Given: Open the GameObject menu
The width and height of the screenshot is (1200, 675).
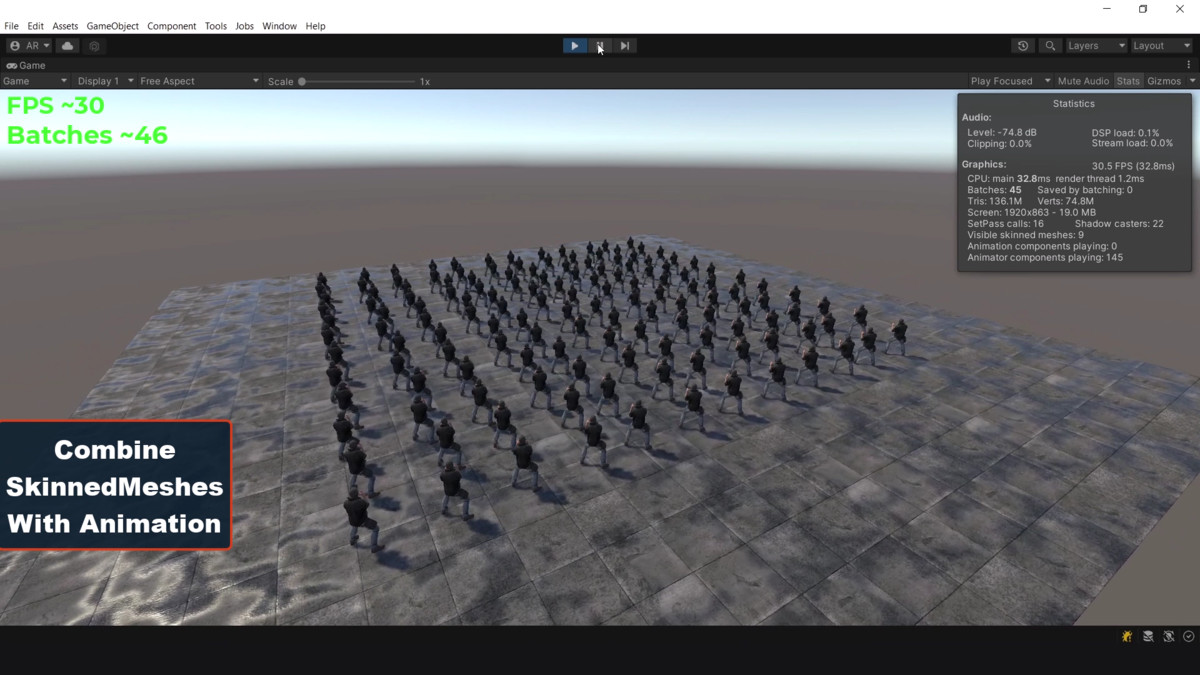Looking at the screenshot, I should (112, 26).
